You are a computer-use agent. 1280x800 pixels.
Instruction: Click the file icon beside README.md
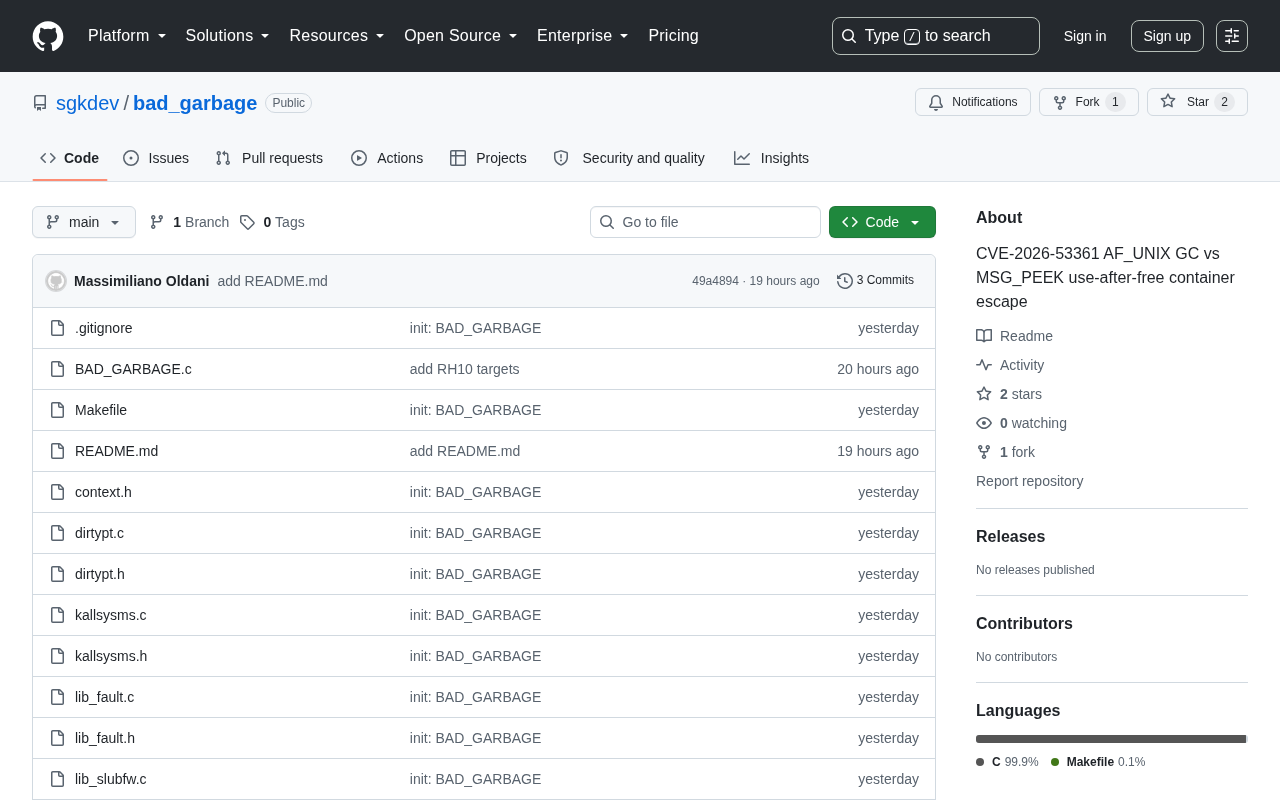point(58,451)
